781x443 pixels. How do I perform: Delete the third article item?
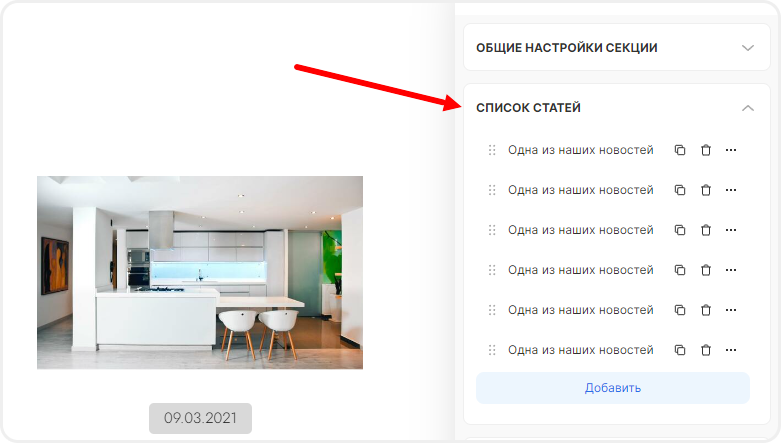click(706, 230)
